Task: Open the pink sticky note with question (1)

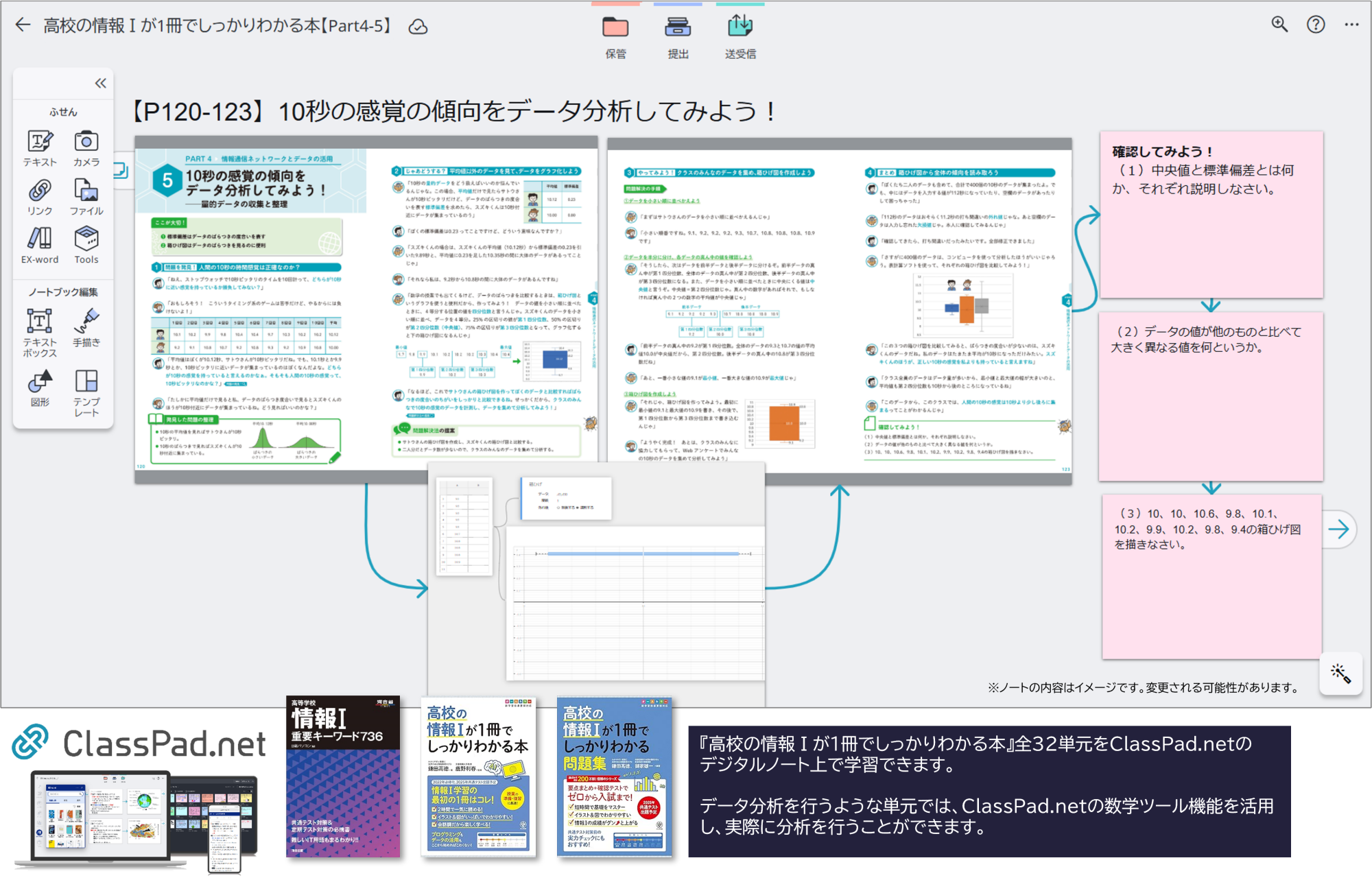Action: click(x=1211, y=214)
